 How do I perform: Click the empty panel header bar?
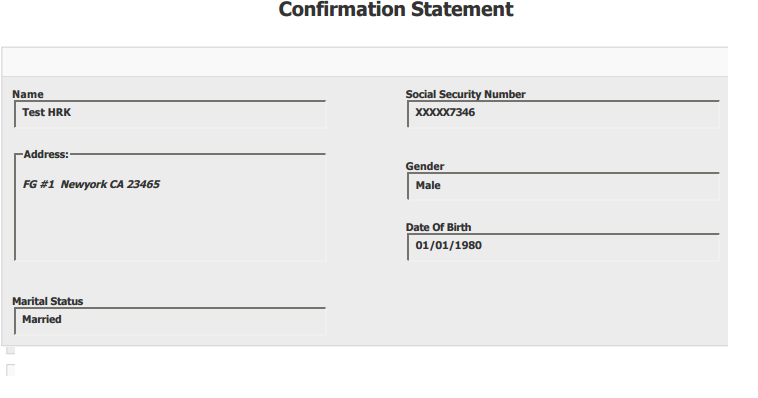coord(365,62)
